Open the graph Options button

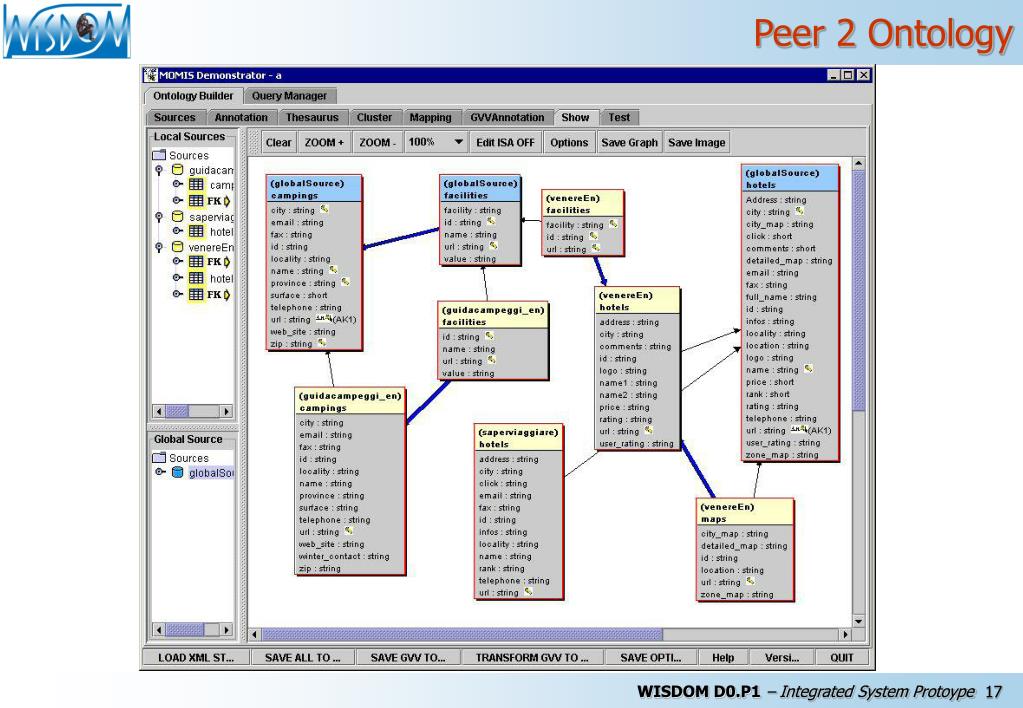[569, 142]
